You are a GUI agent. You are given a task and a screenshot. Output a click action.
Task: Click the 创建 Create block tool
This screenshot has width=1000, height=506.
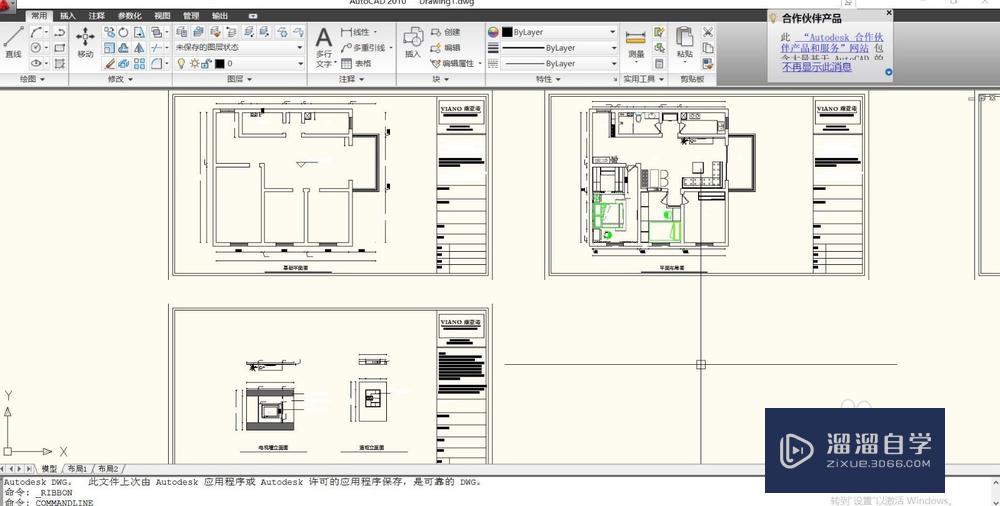445,32
